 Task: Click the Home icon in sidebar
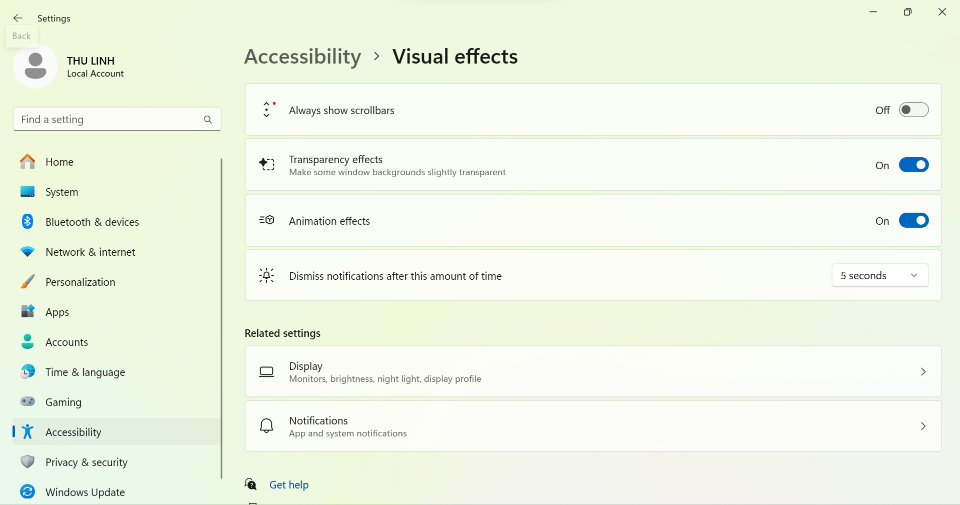pos(27,162)
